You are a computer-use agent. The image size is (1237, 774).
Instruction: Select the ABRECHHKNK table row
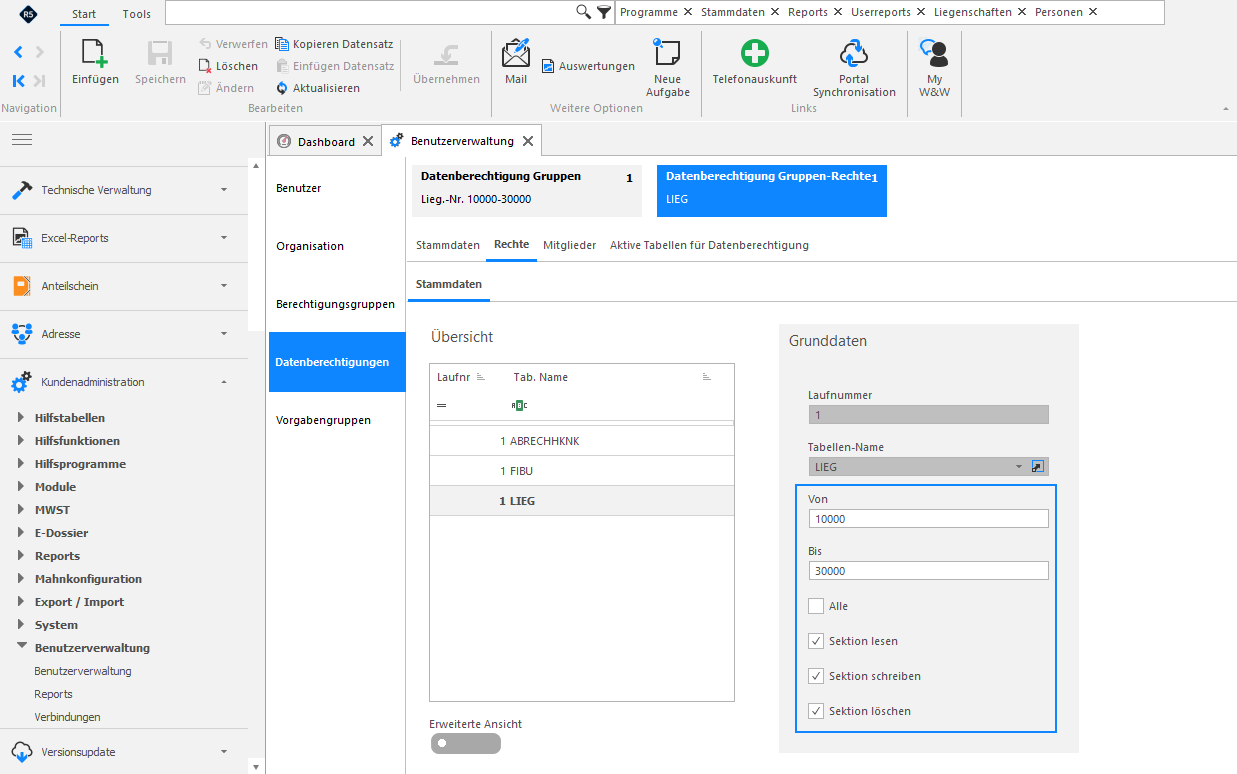tap(581, 441)
